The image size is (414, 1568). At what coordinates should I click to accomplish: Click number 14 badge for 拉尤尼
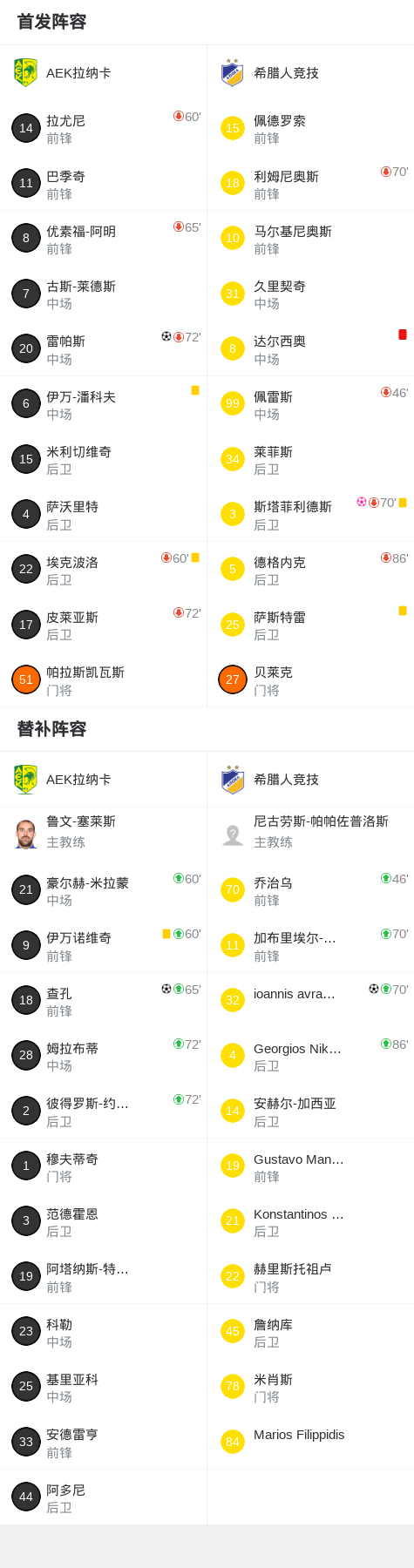[x=26, y=128]
